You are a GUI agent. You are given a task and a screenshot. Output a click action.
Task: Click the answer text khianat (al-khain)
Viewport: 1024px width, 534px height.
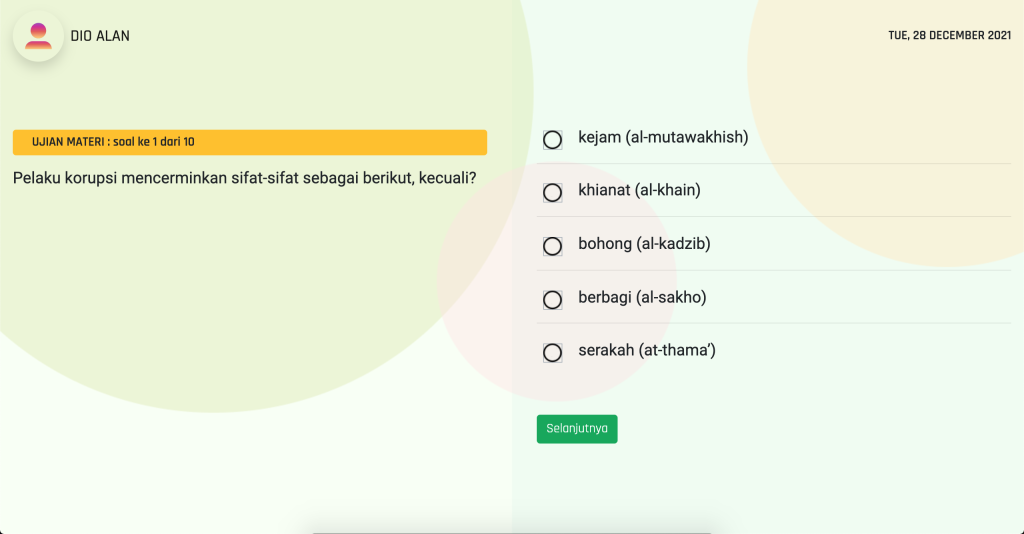(x=639, y=190)
